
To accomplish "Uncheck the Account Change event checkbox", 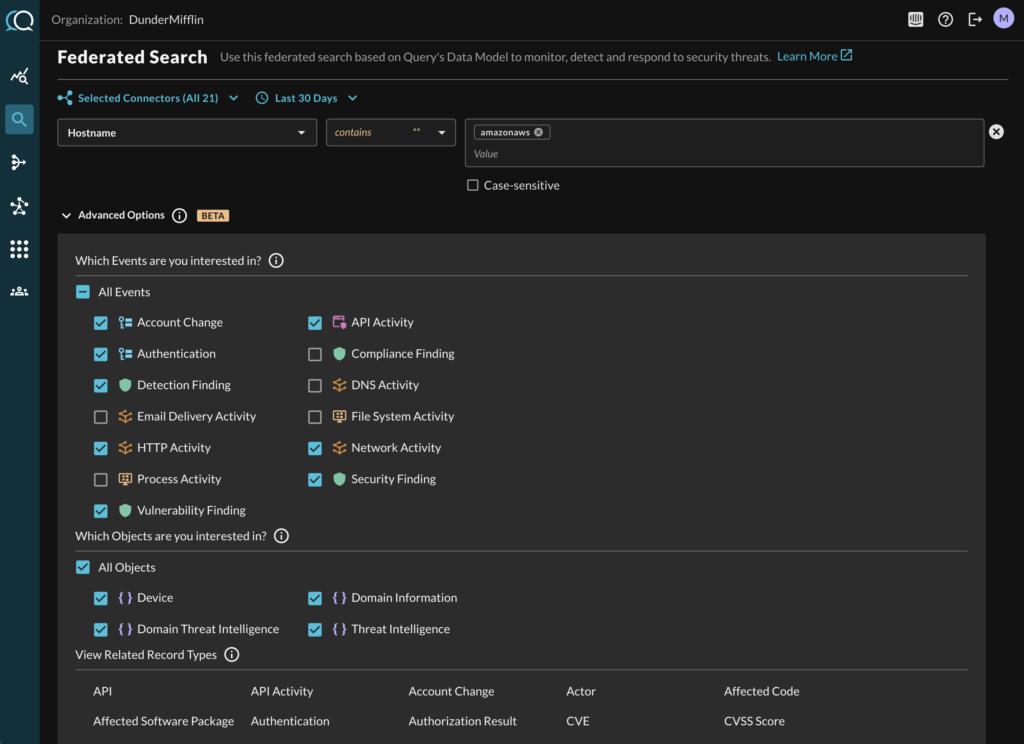I will (x=101, y=323).
